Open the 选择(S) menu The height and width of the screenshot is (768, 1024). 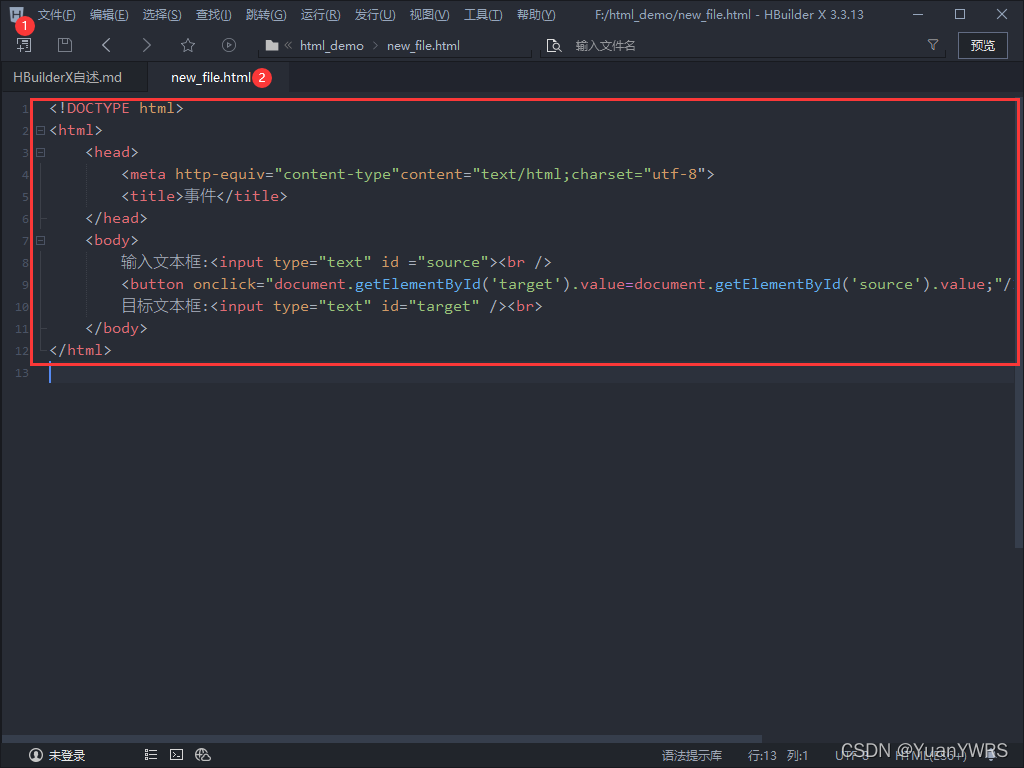point(162,14)
